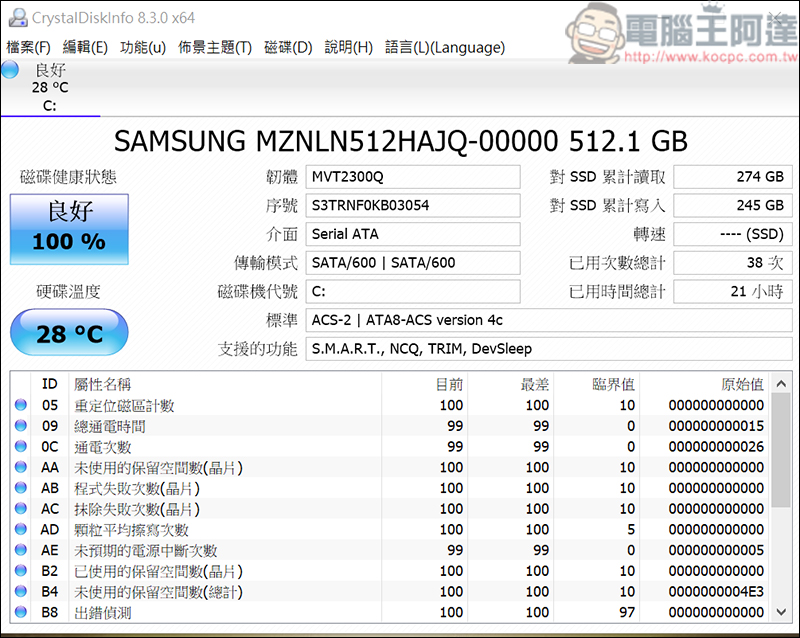Viewport: 800px width, 638px height.
Task: Click the scroll down arrow in attribute list
Action: pos(781,611)
